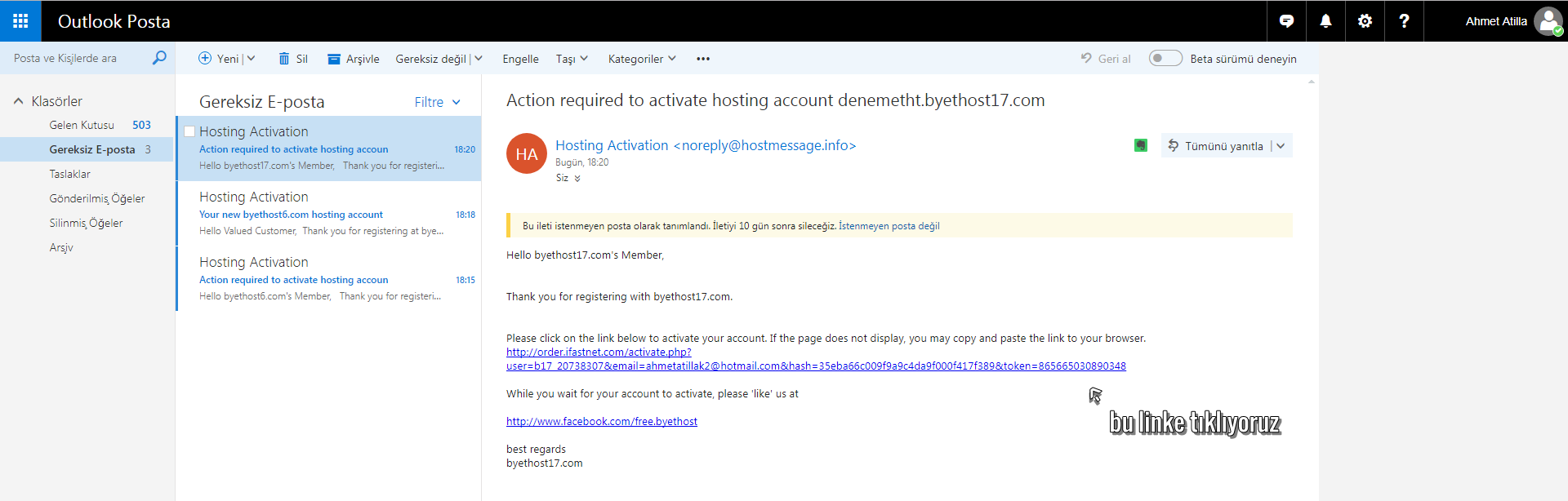Open the Kategoriler dropdown menu
The width and height of the screenshot is (1568, 501).
click(642, 59)
